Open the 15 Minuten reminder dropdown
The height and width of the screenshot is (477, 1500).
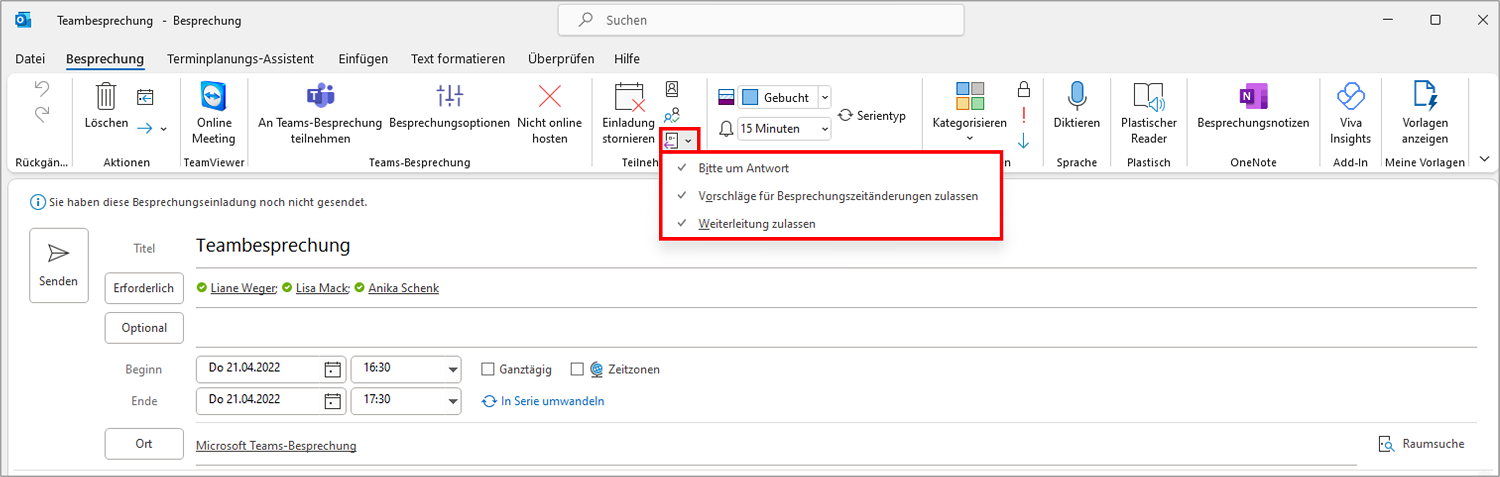(x=824, y=129)
